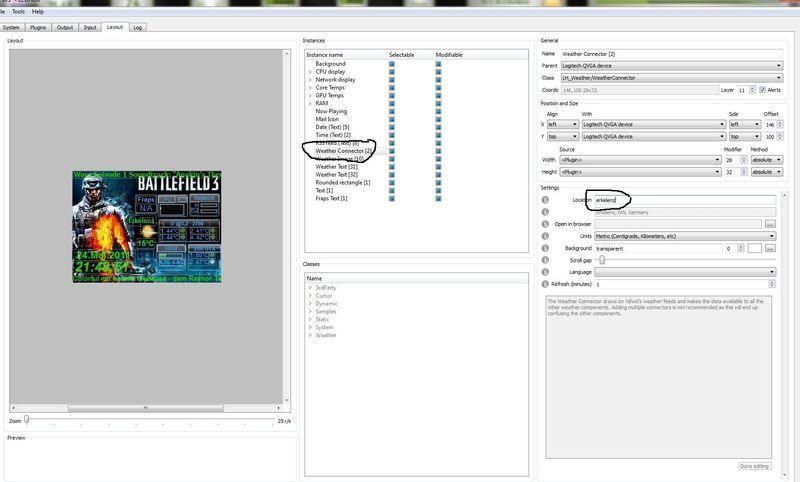Toggle Selectable for Weather Connector [2]
The width and height of the screenshot is (800, 482).
click(x=392, y=151)
